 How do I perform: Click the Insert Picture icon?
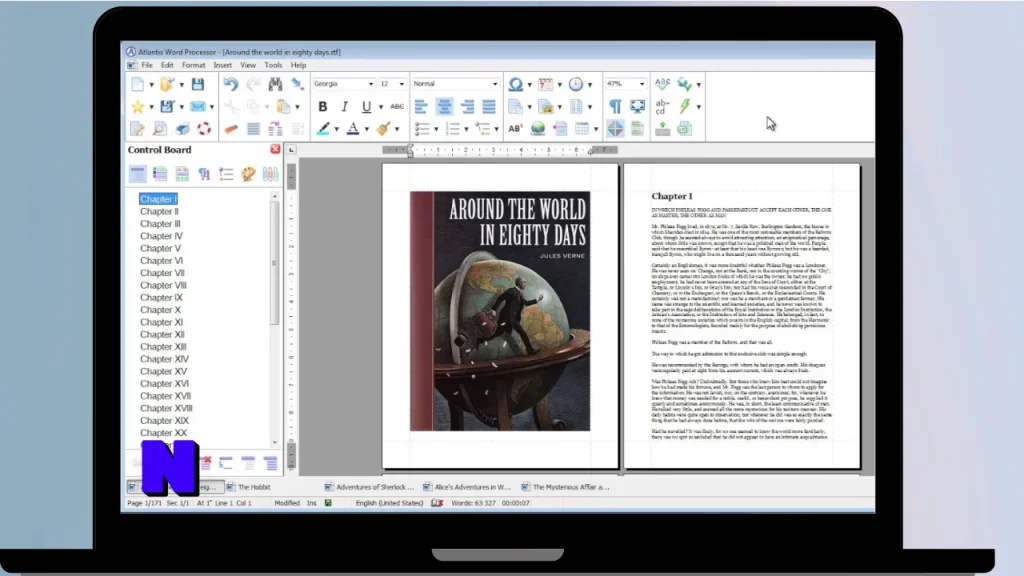point(546,106)
